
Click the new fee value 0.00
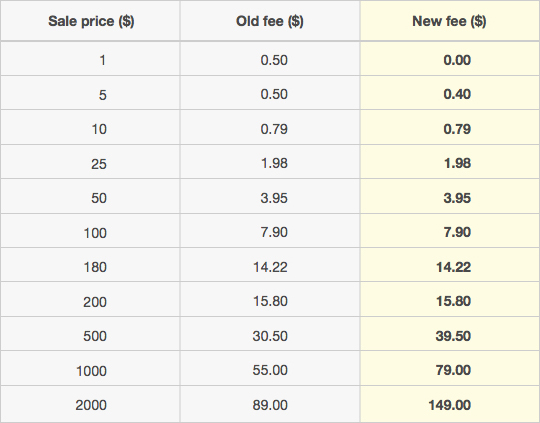457,60
